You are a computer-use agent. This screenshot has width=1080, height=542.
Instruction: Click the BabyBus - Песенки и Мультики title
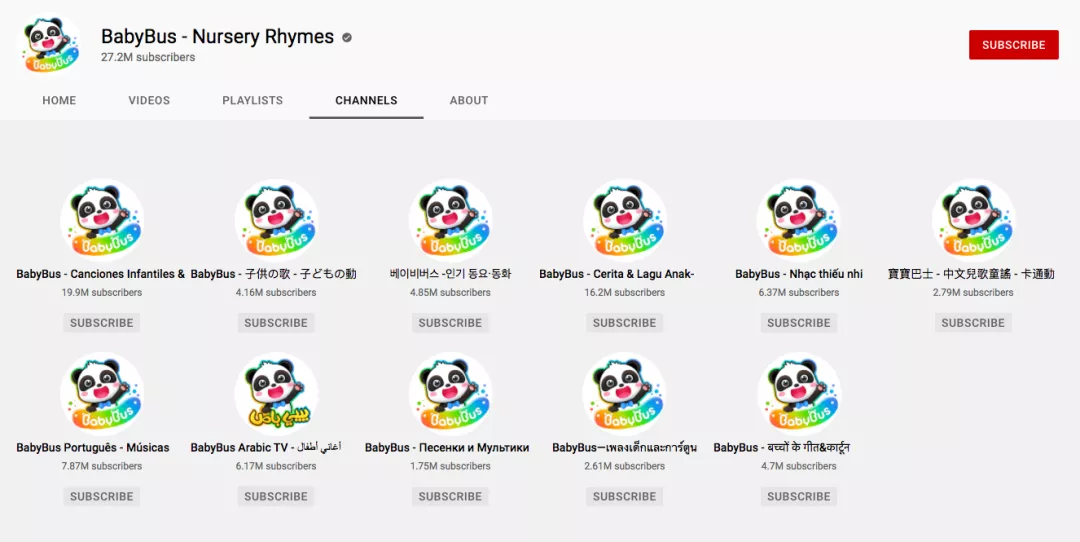447,448
